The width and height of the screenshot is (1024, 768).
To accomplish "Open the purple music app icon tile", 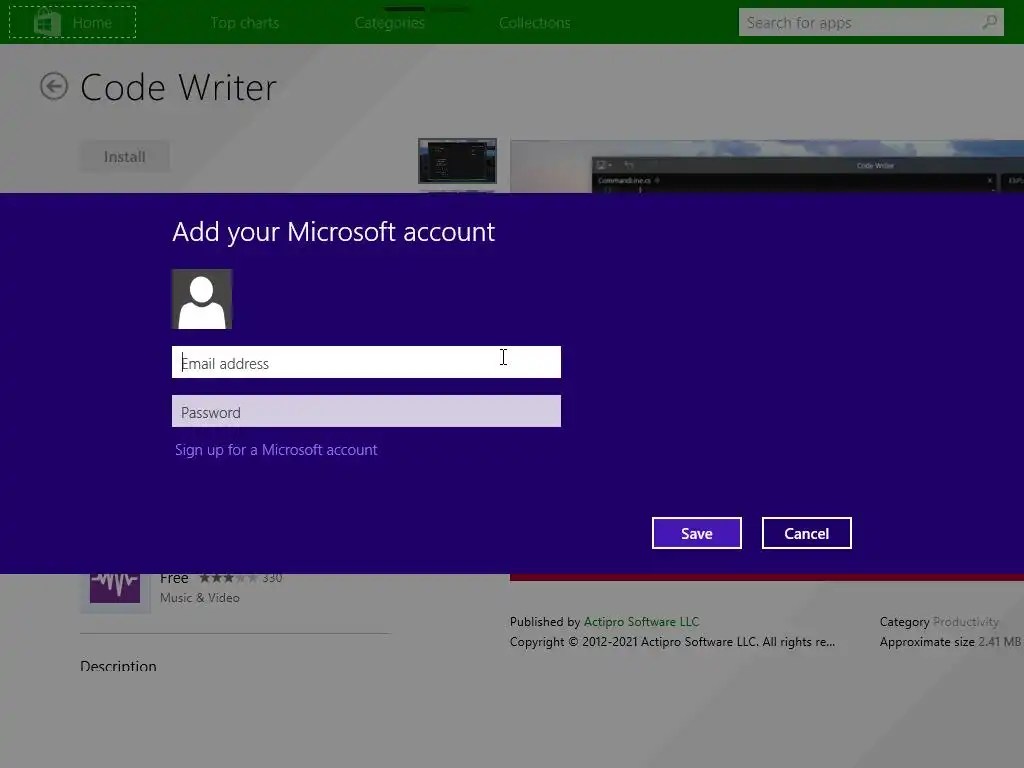I will (x=115, y=588).
